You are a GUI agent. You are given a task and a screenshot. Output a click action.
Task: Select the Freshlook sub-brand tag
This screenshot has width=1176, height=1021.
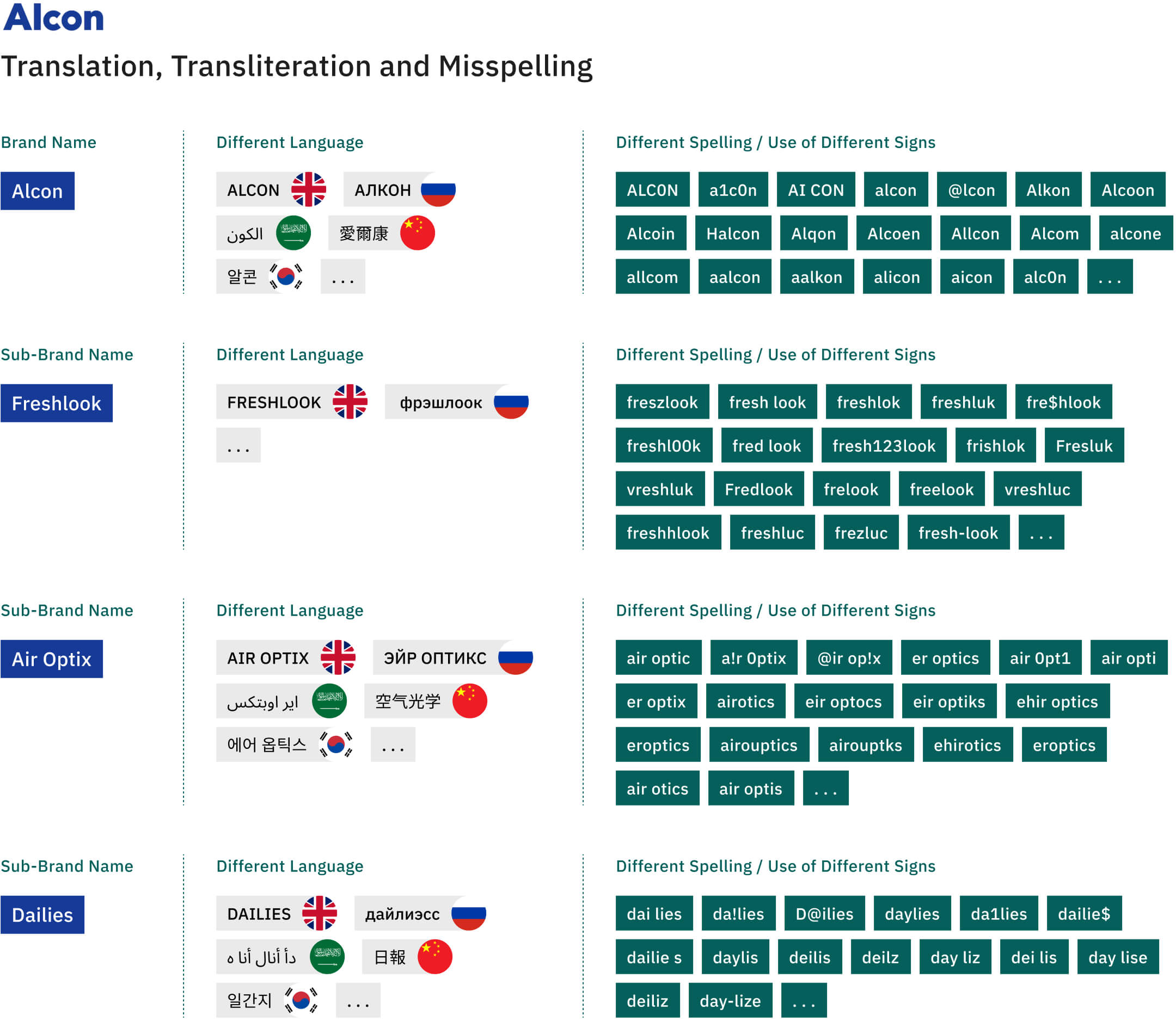point(57,403)
